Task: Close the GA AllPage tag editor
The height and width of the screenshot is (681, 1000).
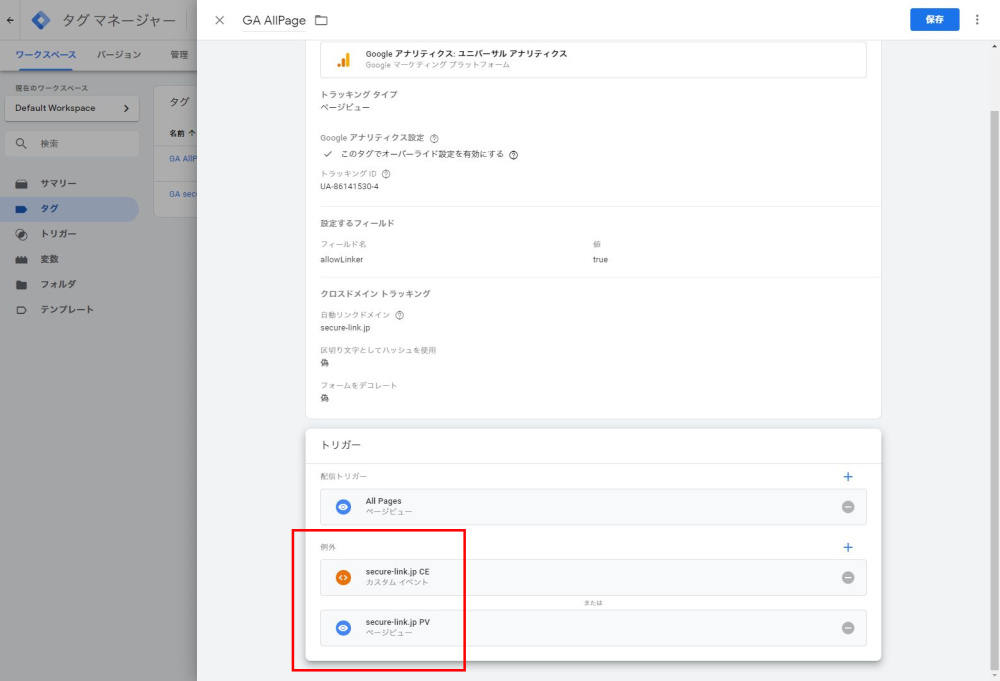Action: 220,20
